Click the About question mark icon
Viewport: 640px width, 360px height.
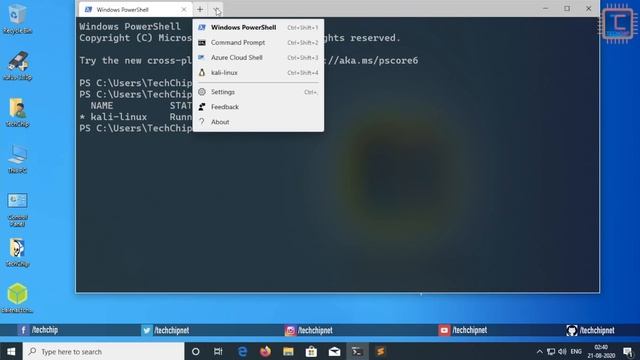pyautogui.click(x=202, y=122)
